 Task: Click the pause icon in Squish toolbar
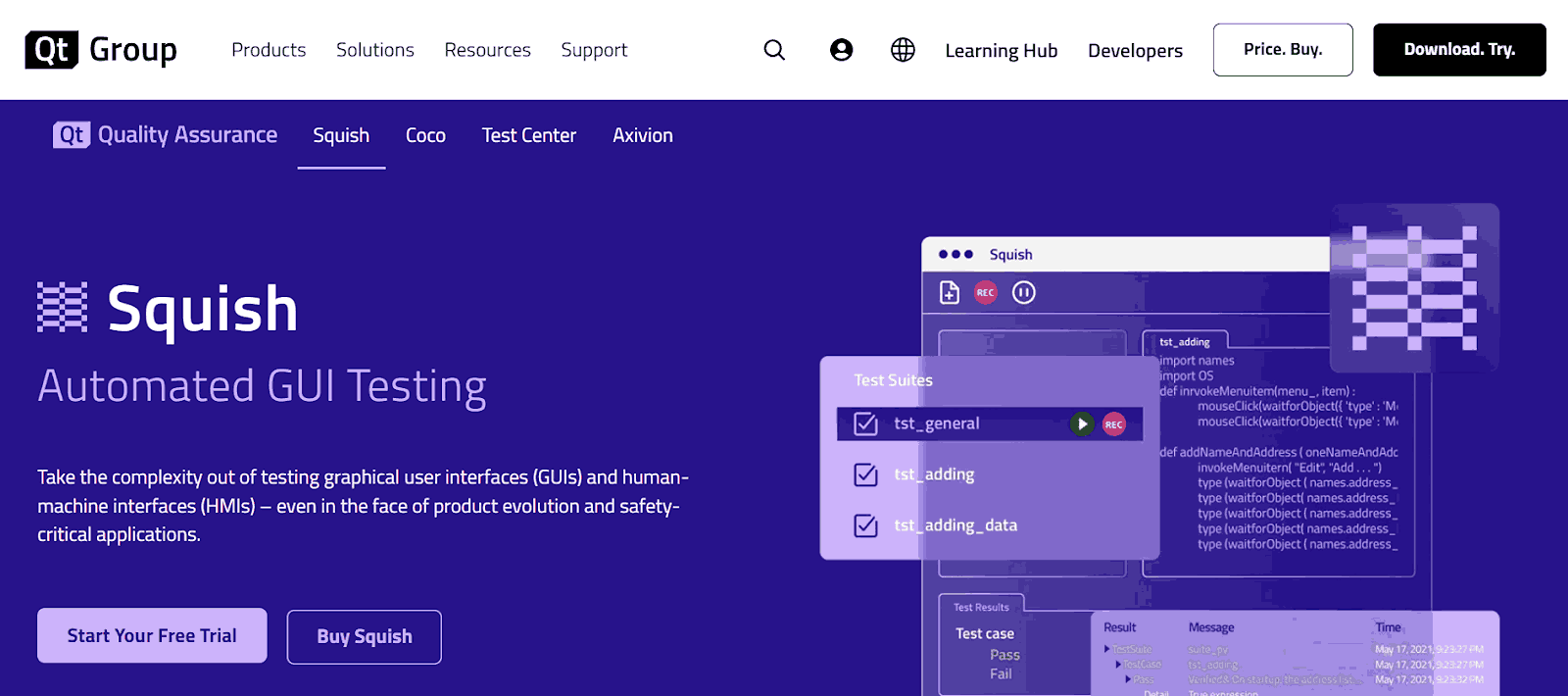pos(1023,293)
